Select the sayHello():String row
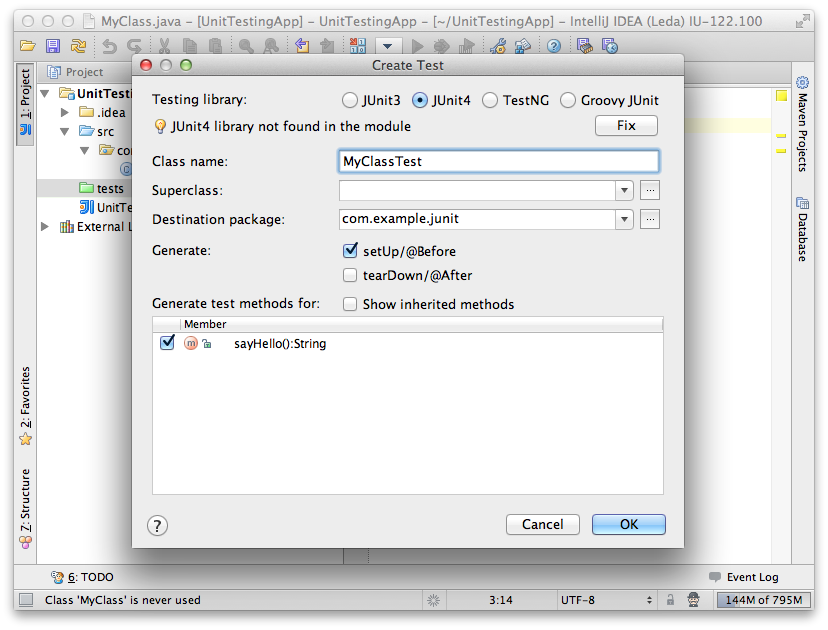The image size is (828, 630). click(x=408, y=343)
